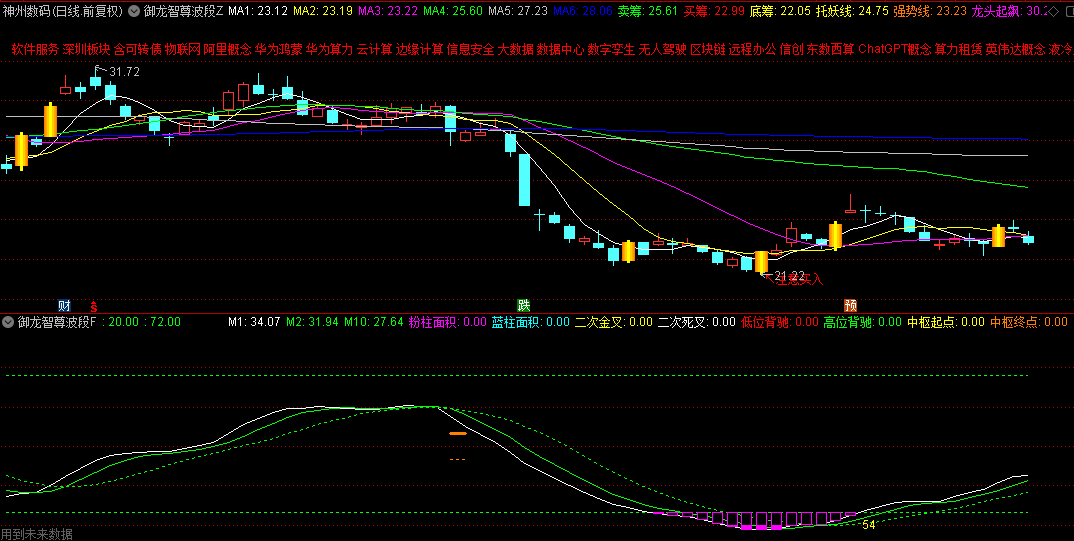Open the 阿里概念 concept tag

tap(227, 49)
